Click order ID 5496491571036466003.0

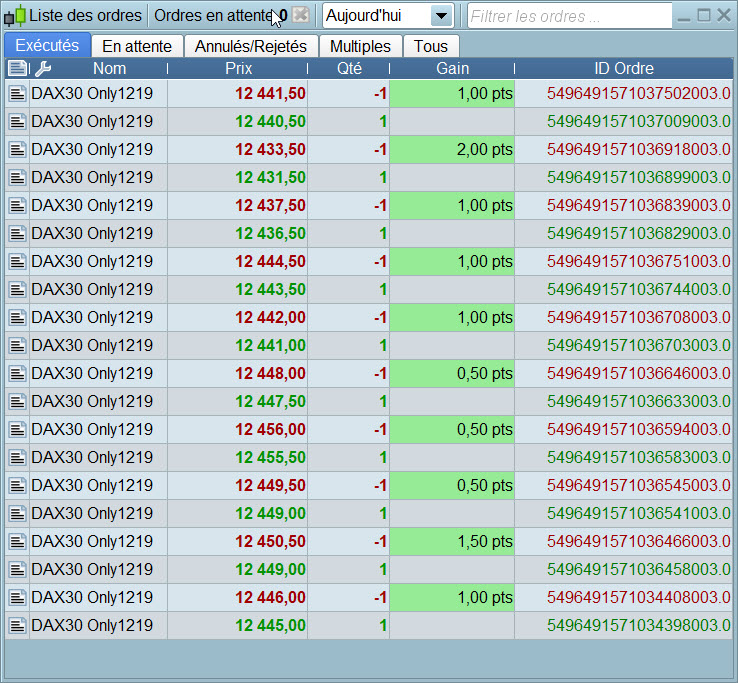pos(638,541)
